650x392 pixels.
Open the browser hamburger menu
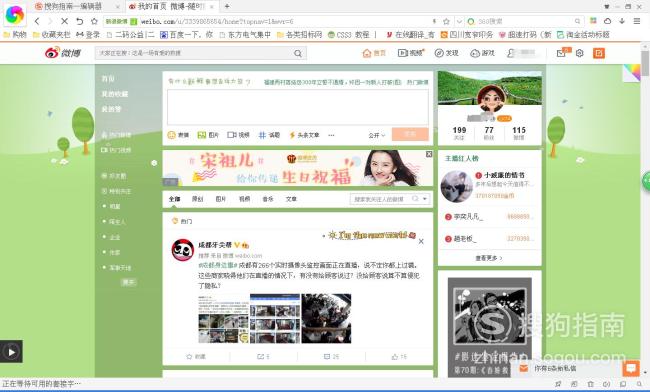[x=637, y=21]
